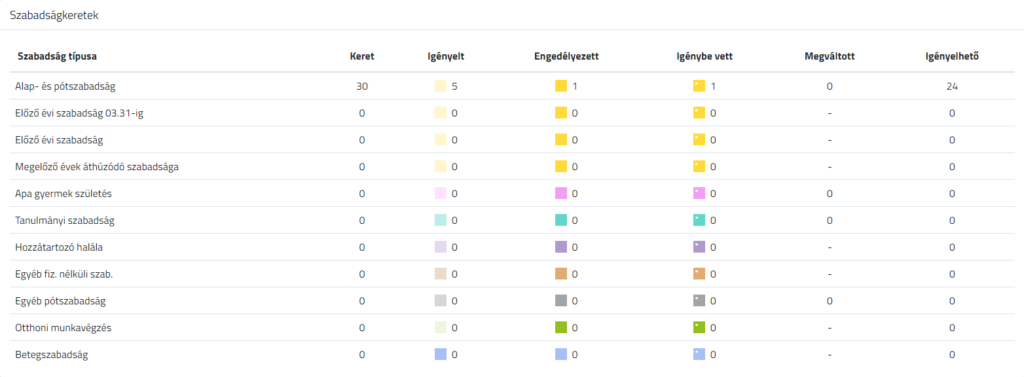This screenshot has height=377, width=1024.
Task: Click the orange Engedélyezett swatch for Egyéb fiz. nélküli szab.
Action: click(x=560, y=274)
